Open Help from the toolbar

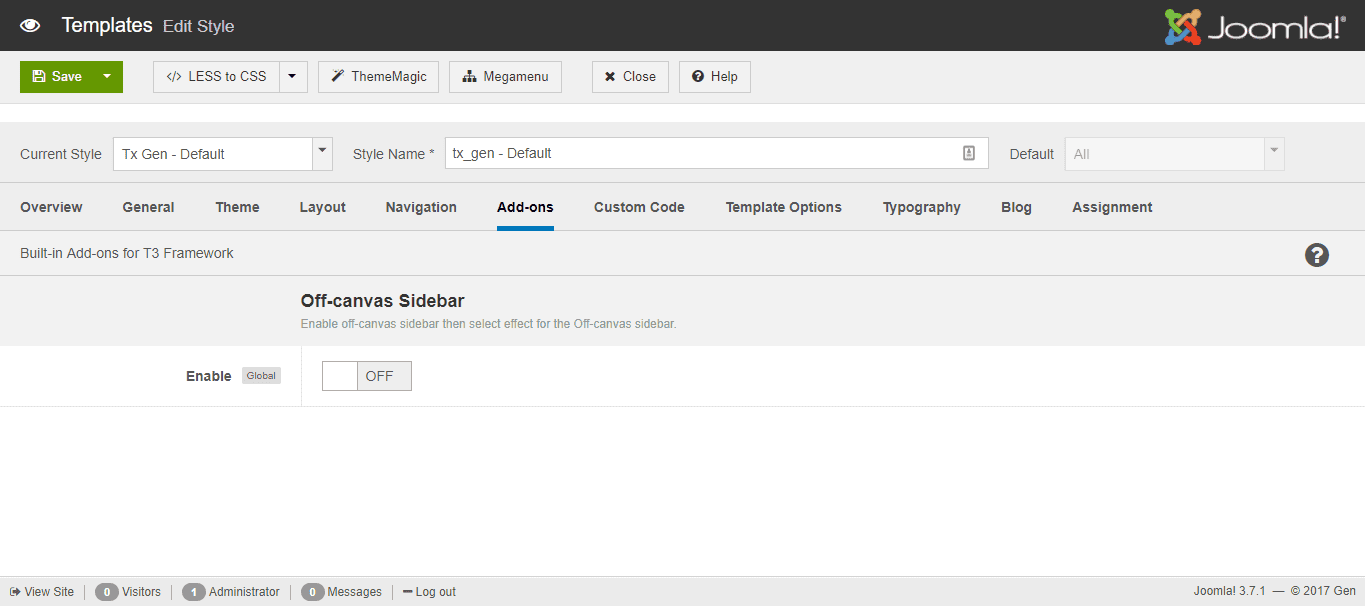714,77
